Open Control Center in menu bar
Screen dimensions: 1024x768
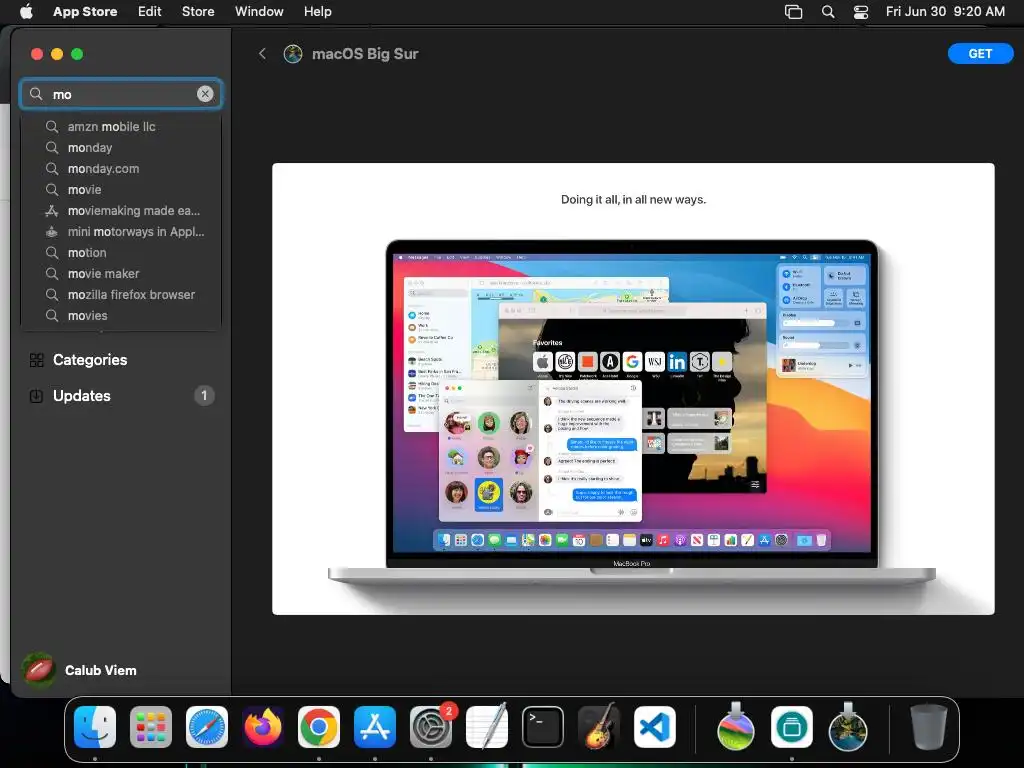pos(861,11)
